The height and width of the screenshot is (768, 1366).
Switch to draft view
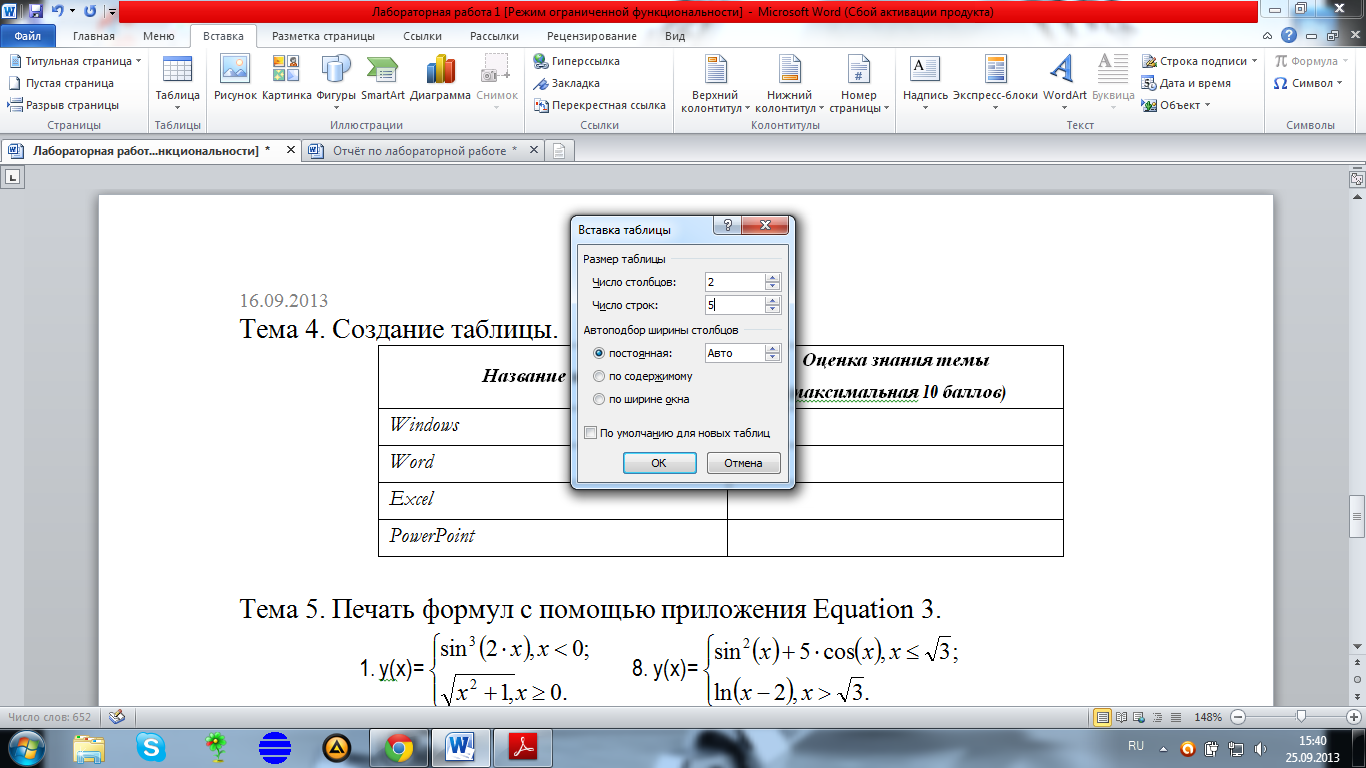tap(1174, 717)
